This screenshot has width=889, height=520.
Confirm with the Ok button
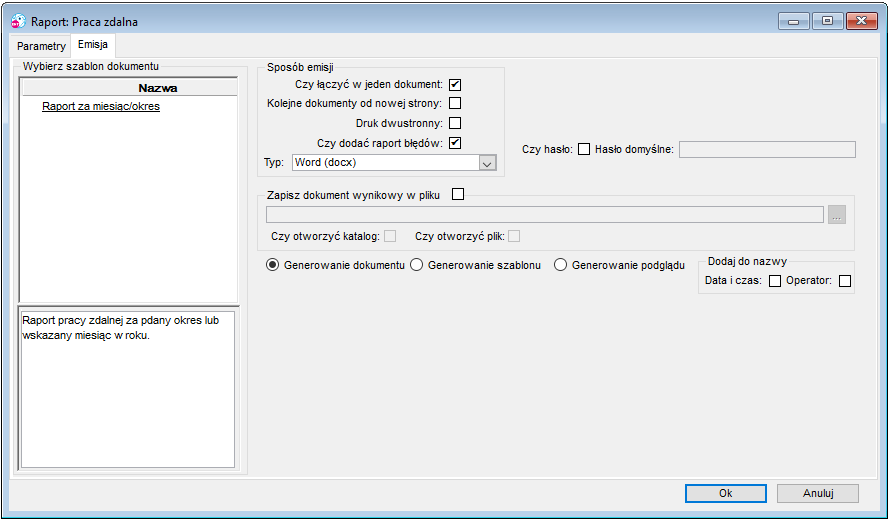pyautogui.click(x=726, y=493)
